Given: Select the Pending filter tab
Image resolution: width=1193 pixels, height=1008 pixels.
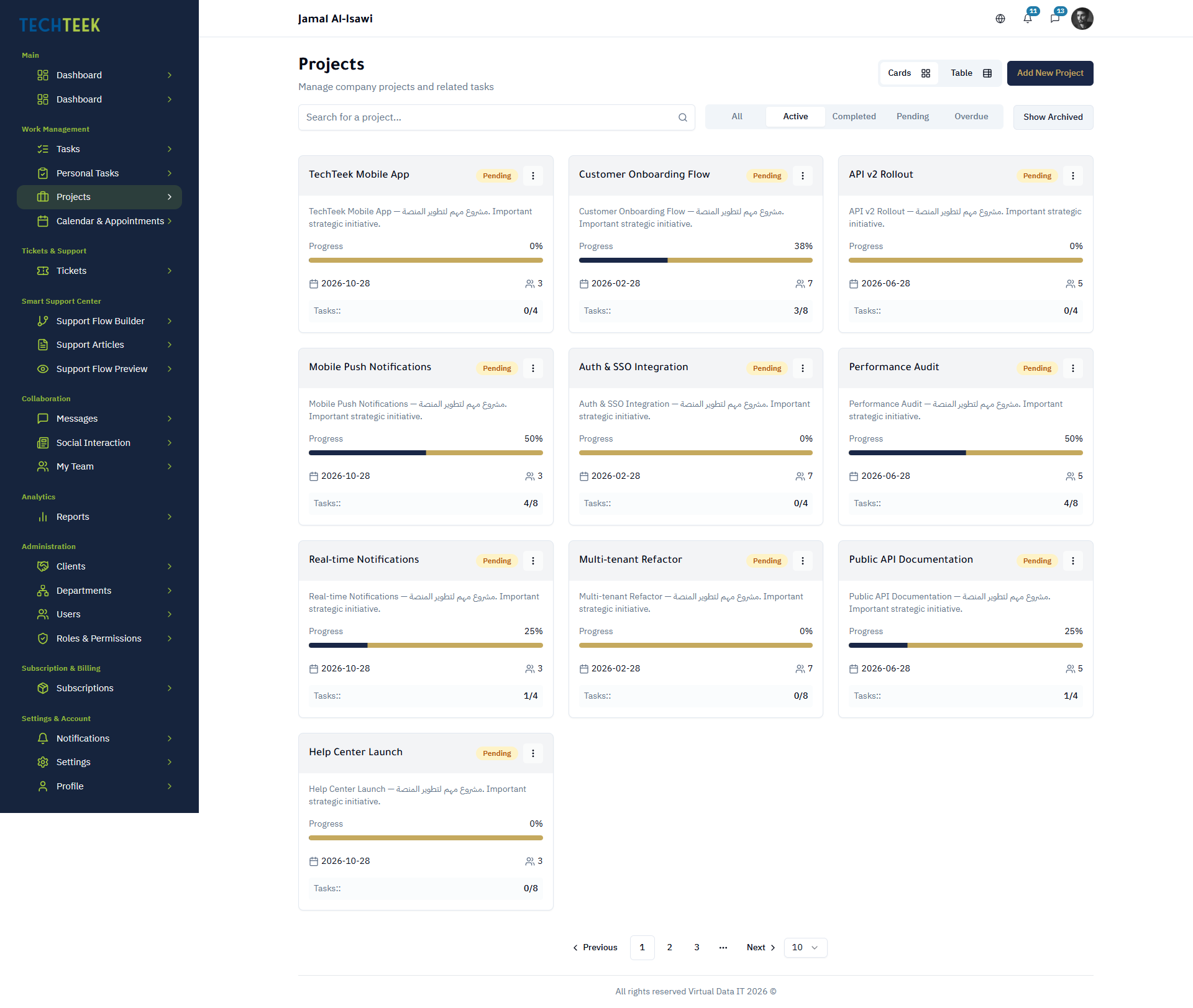Looking at the screenshot, I should (913, 117).
